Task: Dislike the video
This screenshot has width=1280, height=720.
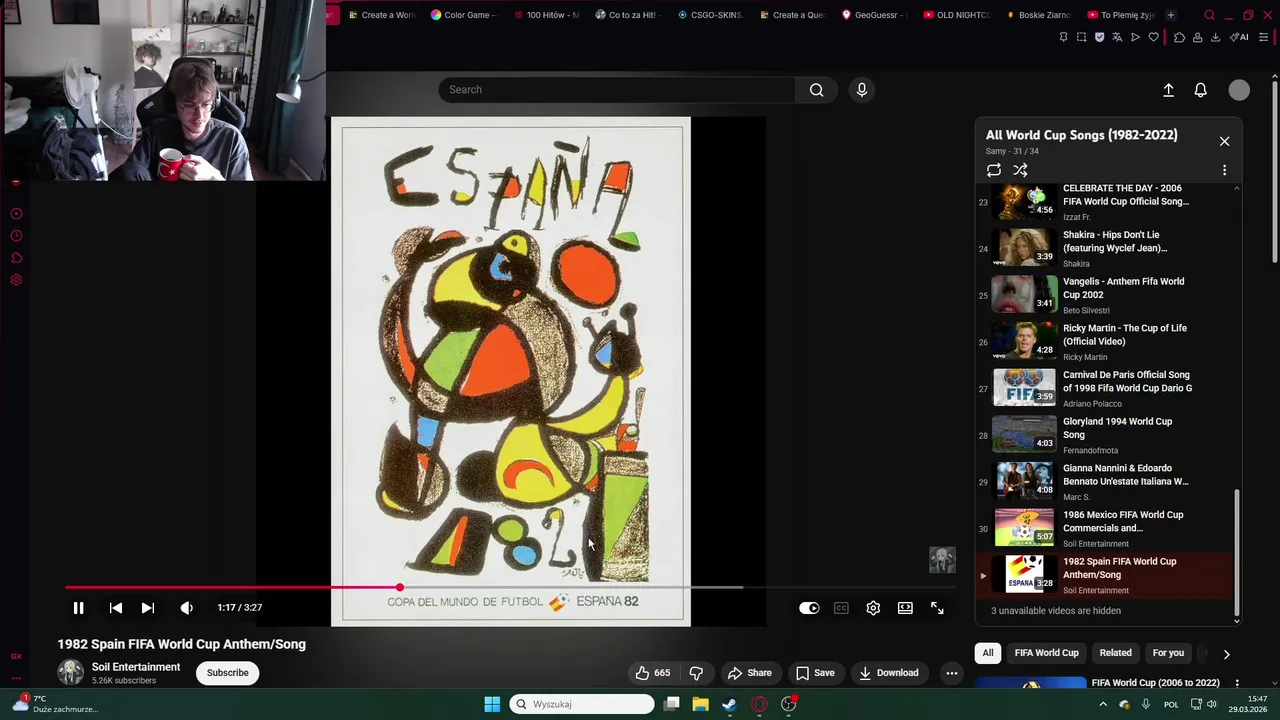Action: tap(697, 673)
